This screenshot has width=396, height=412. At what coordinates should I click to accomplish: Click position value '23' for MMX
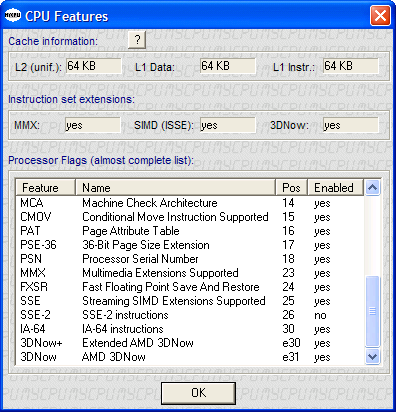288,273
